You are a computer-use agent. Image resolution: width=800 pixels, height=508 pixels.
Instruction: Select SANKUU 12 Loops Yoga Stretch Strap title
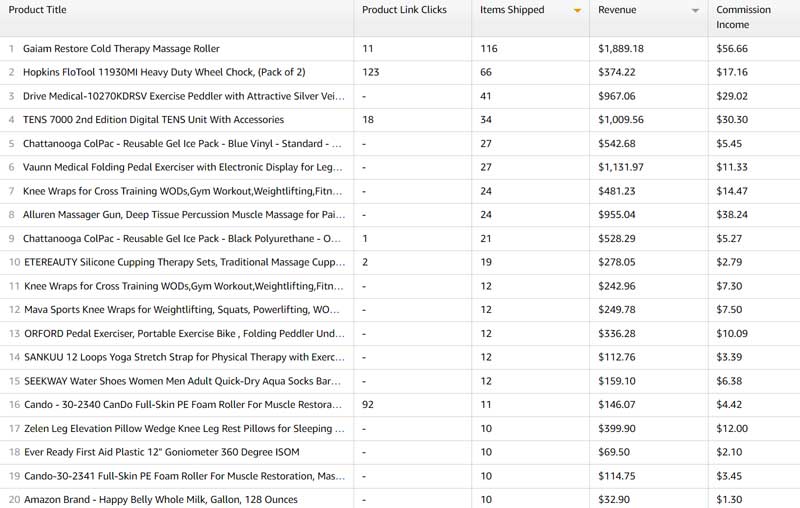184,357
